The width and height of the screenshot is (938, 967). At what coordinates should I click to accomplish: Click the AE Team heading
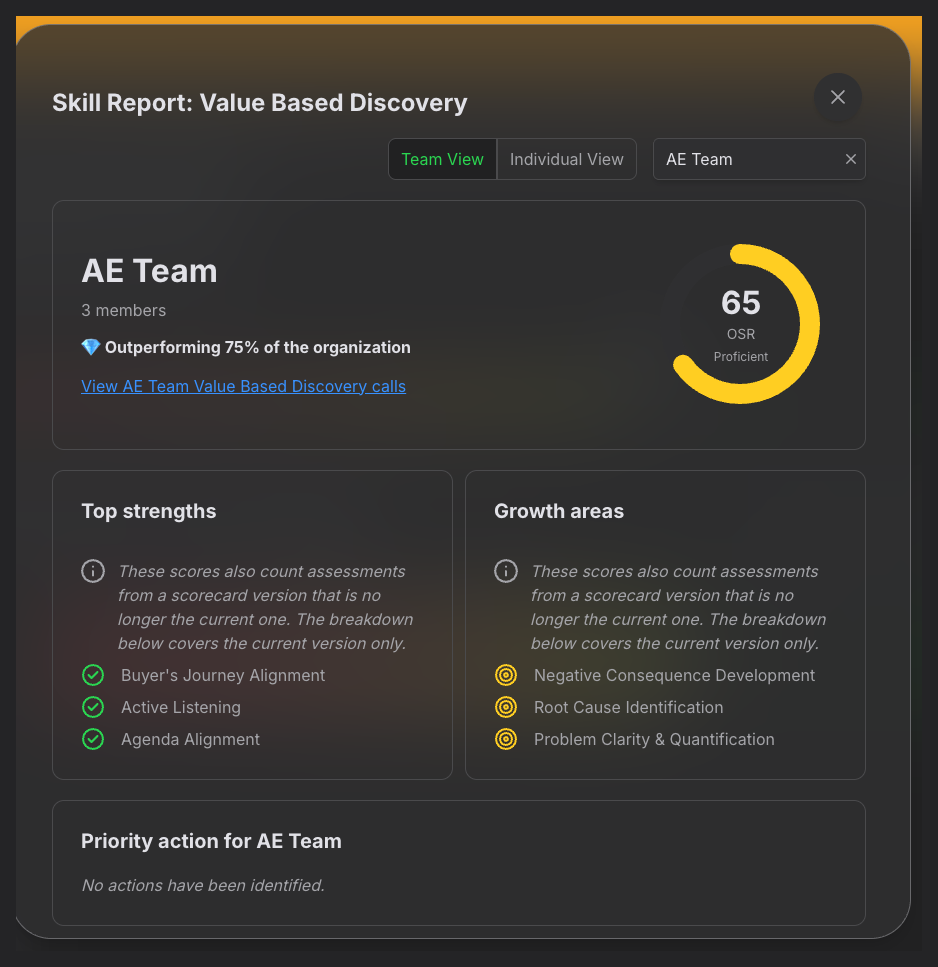(149, 271)
